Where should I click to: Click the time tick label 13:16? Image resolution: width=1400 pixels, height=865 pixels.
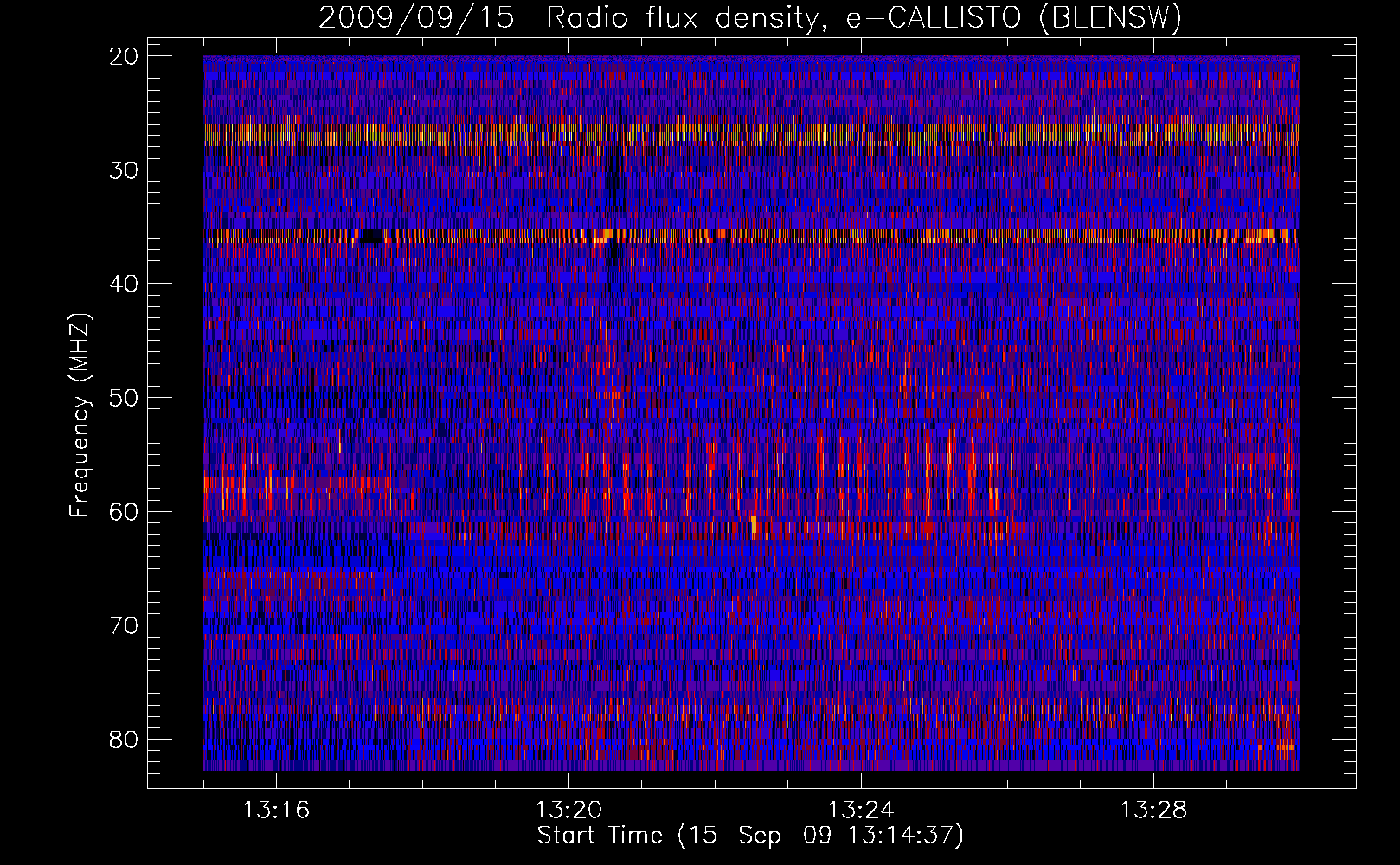pos(276,811)
